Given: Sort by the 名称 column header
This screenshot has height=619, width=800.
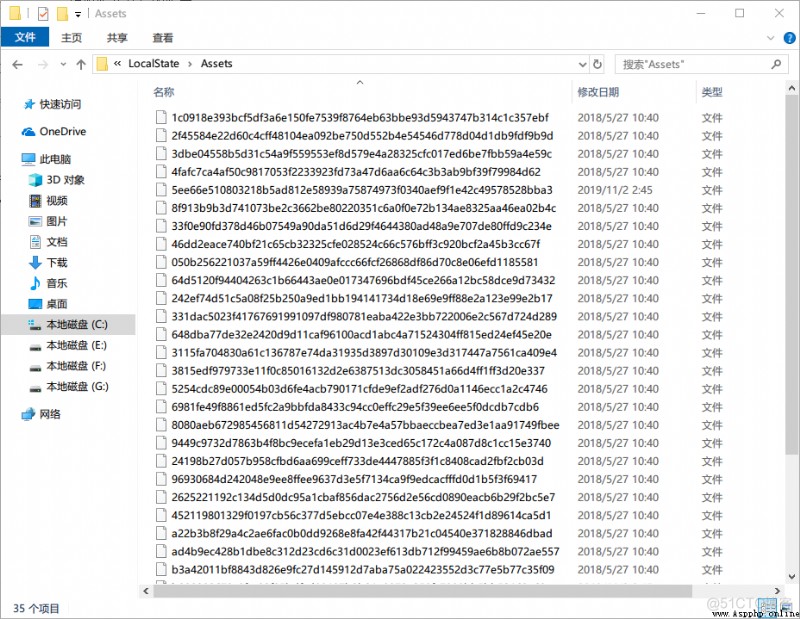Looking at the screenshot, I should click(164, 92).
